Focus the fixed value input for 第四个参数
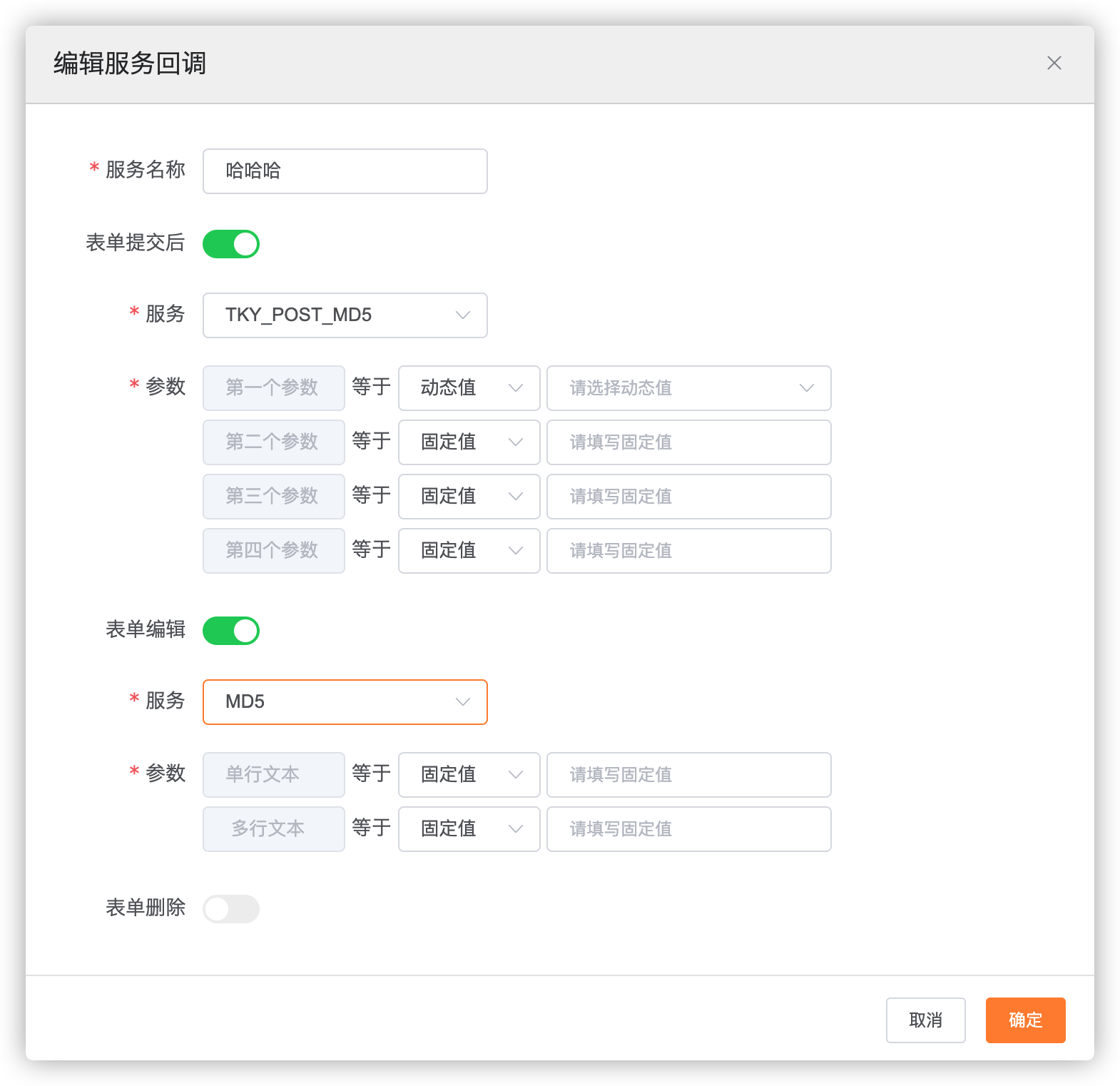 [688, 551]
